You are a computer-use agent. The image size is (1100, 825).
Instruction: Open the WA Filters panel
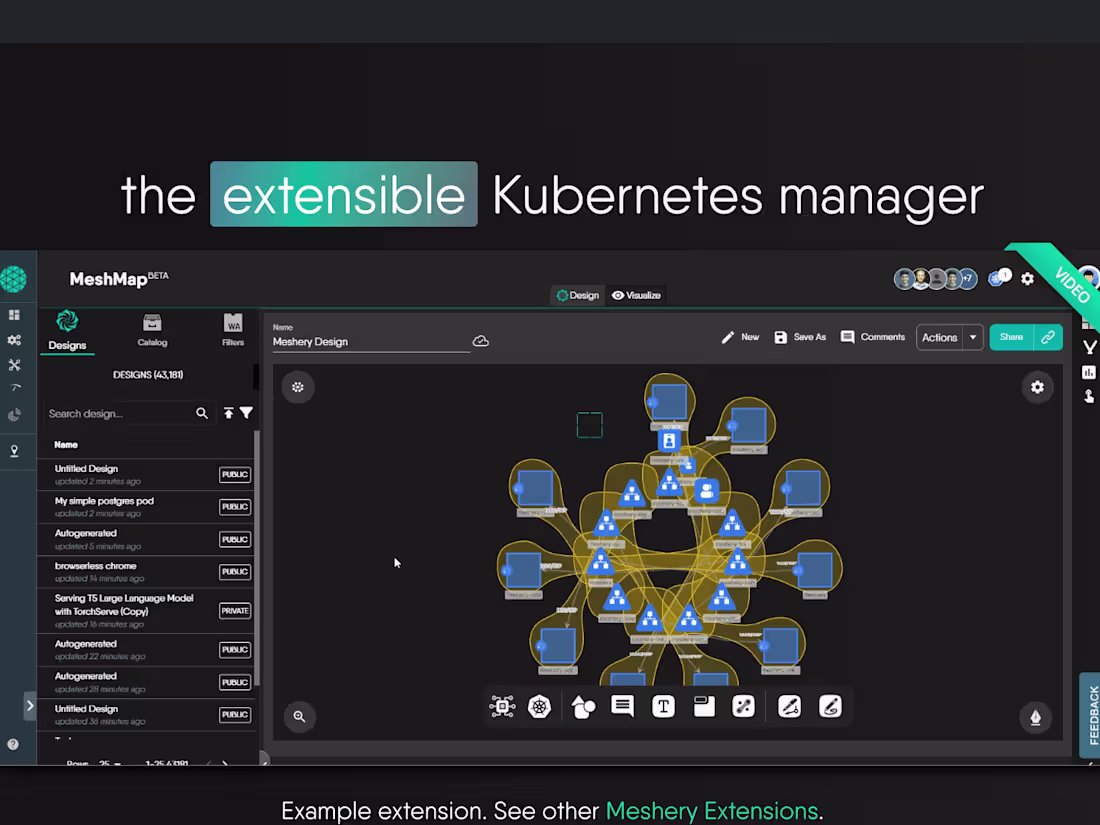pyautogui.click(x=233, y=330)
